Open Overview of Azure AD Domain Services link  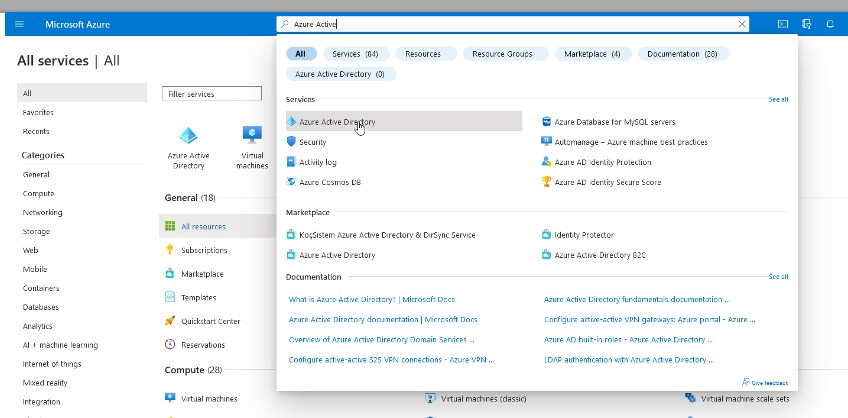click(381, 340)
